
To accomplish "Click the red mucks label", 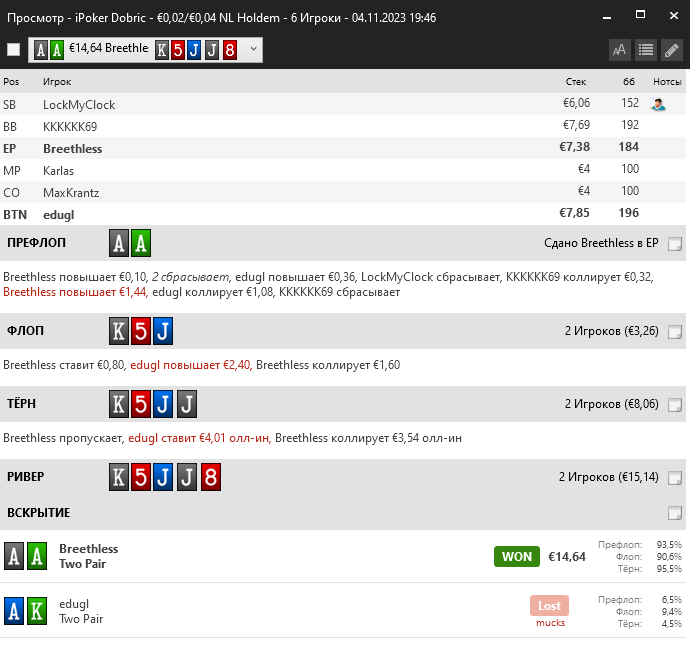I will coord(551,623).
